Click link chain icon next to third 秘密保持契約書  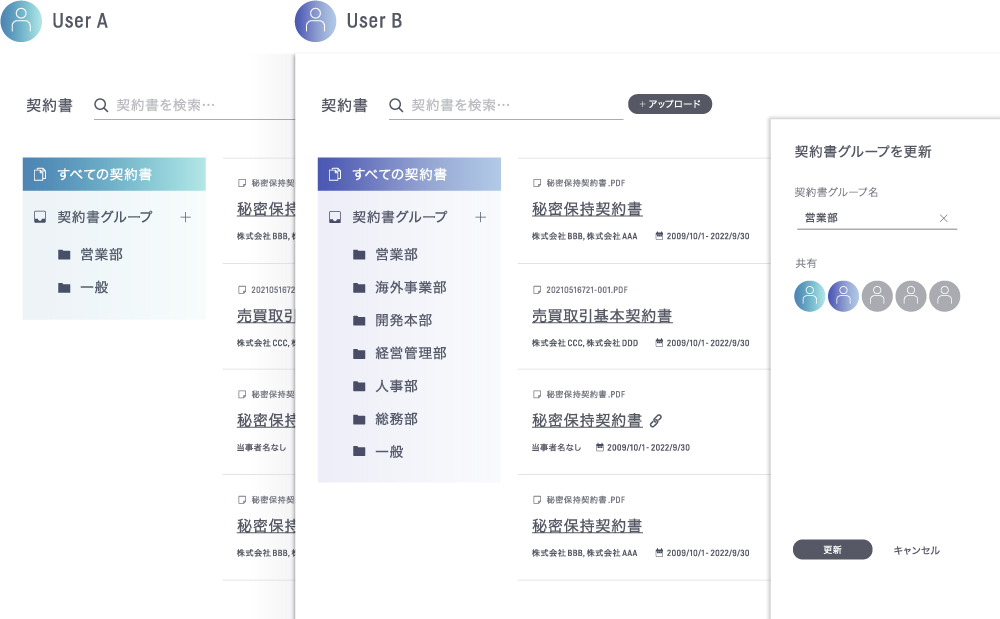click(656, 421)
